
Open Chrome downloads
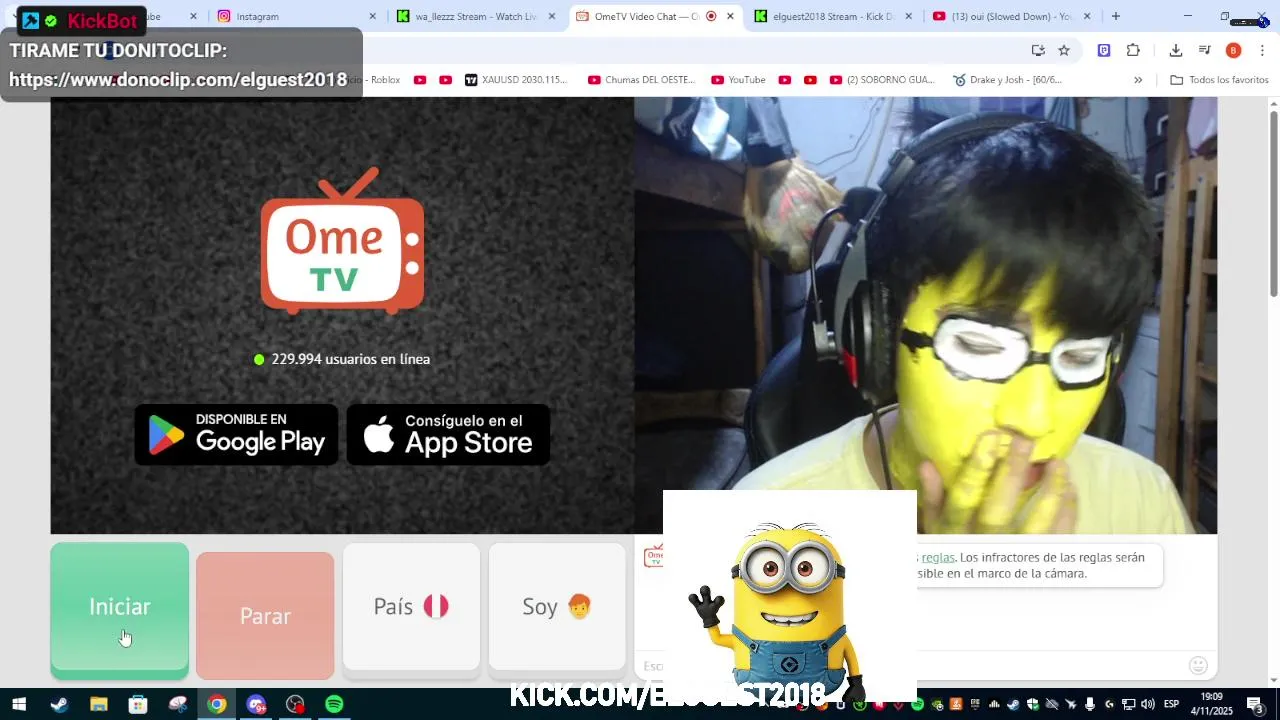1176,50
